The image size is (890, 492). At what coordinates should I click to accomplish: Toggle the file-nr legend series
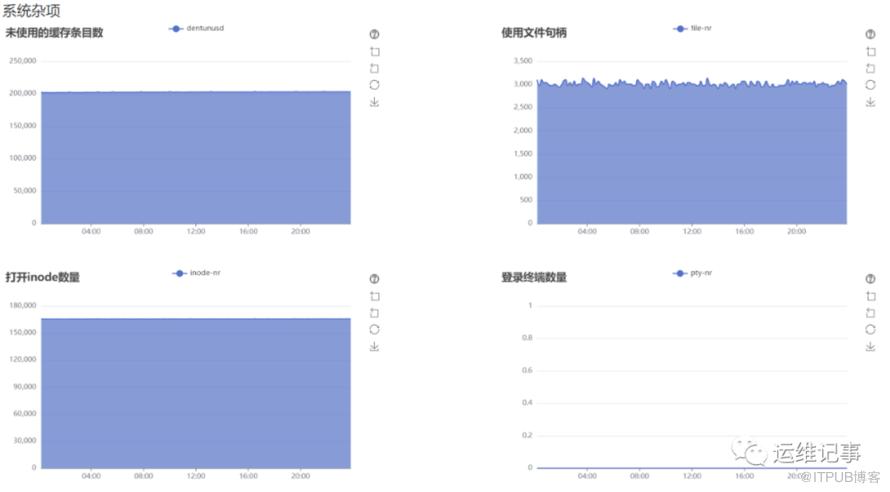[x=692, y=28]
